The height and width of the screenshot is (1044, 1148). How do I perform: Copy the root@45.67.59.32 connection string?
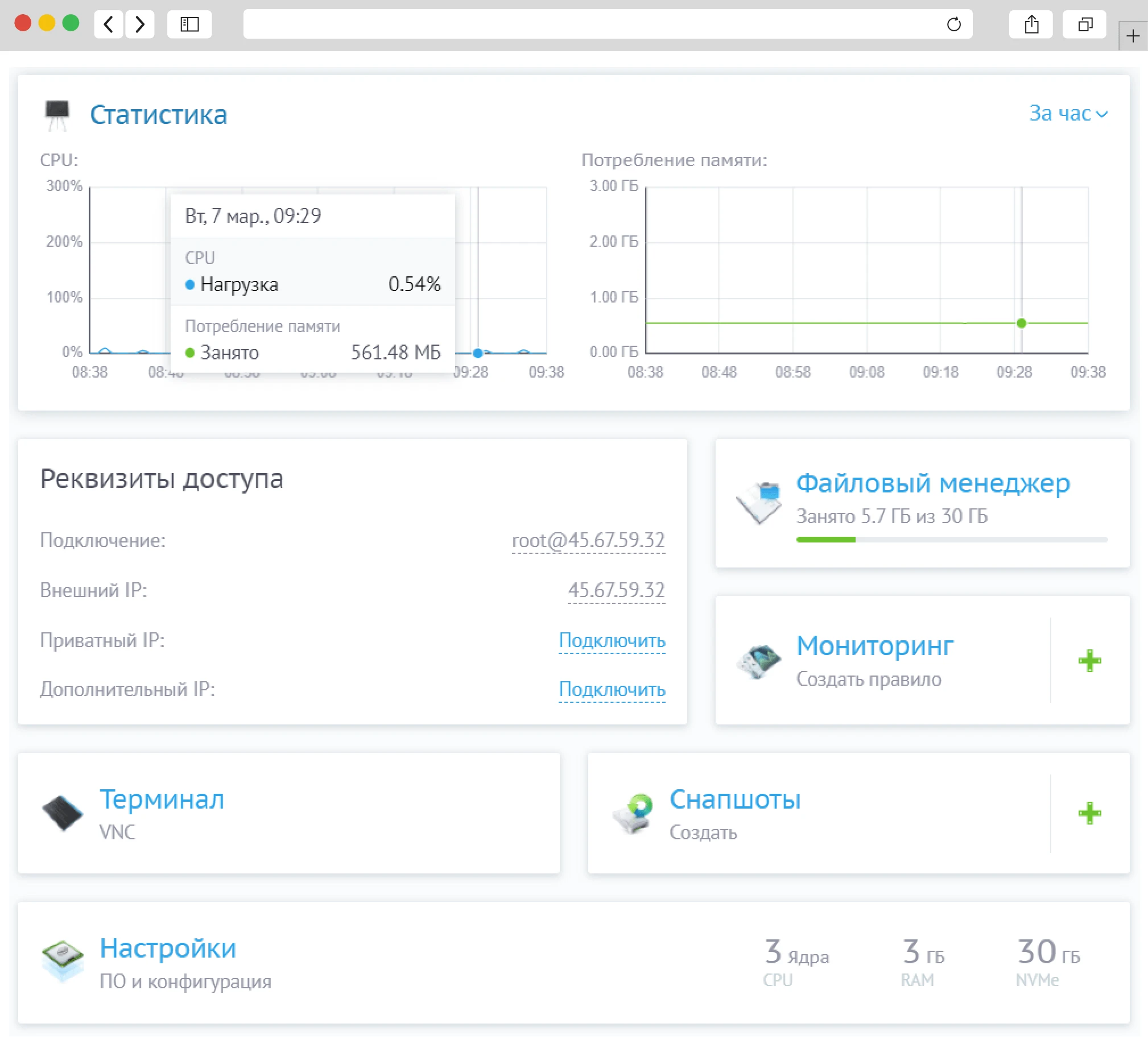click(588, 540)
